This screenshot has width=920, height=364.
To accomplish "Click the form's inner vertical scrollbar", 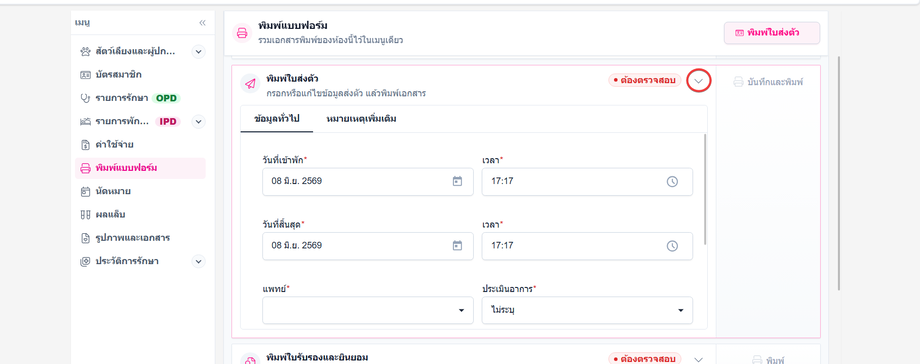I will coord(705,189).
